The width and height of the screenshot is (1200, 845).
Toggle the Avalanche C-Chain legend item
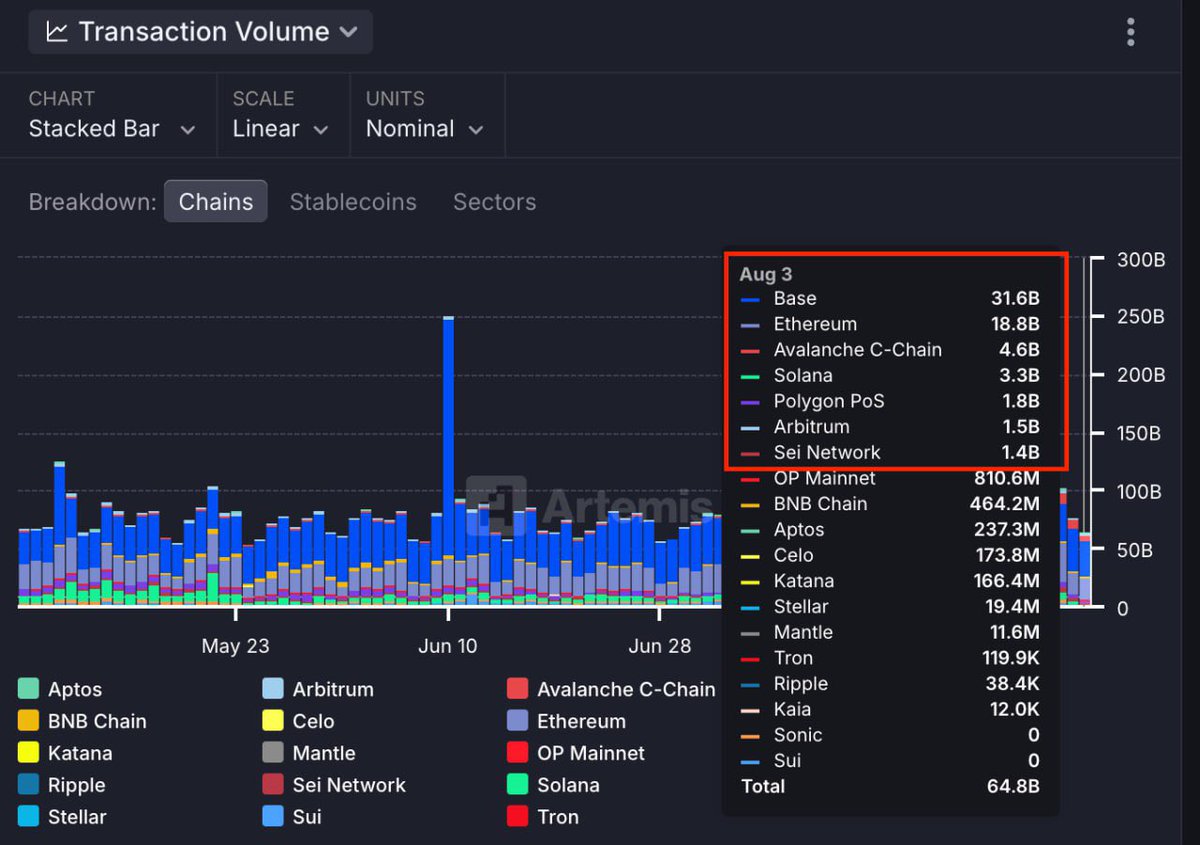coord(611,689)
